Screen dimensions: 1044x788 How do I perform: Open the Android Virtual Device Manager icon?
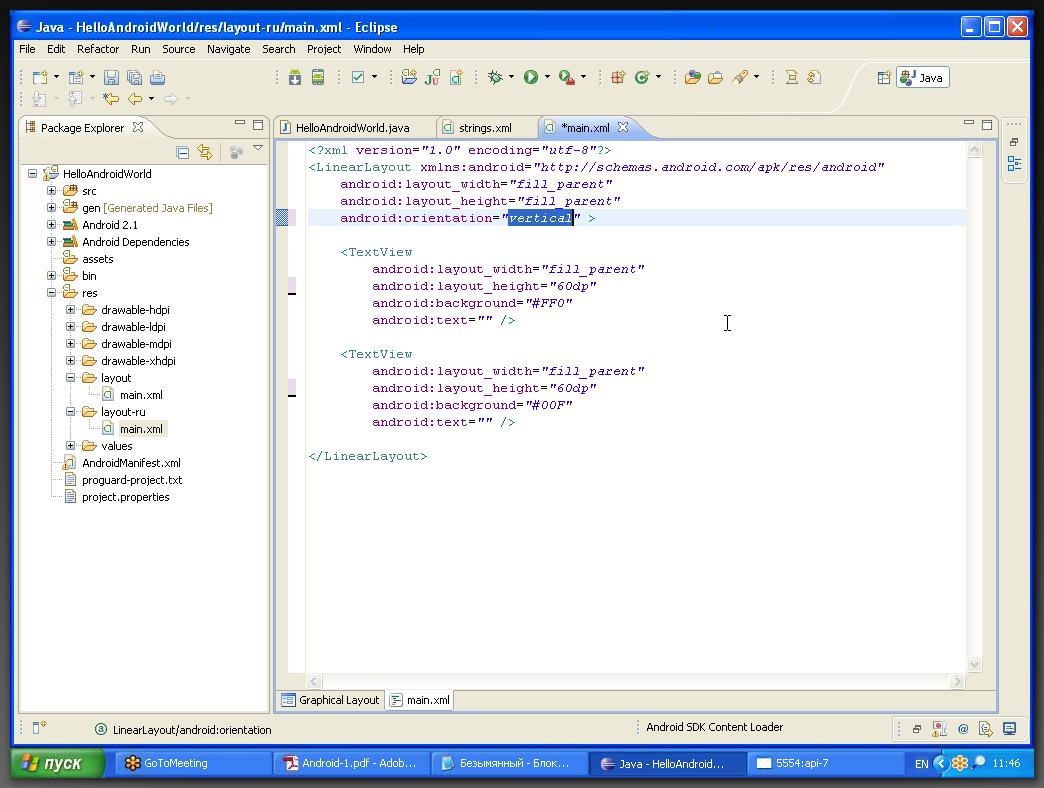(318, 77)
